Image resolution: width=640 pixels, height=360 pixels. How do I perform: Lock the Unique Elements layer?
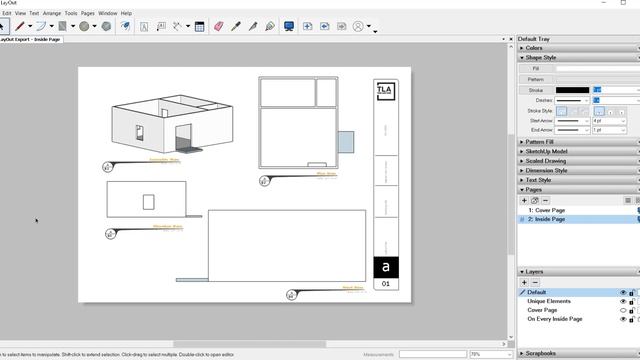click(632, 302)
